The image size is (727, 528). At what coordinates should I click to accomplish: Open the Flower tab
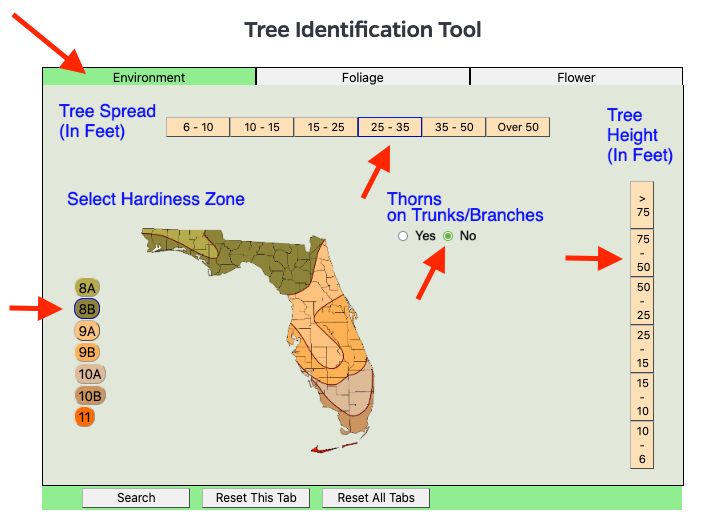[x=576, y=77]
